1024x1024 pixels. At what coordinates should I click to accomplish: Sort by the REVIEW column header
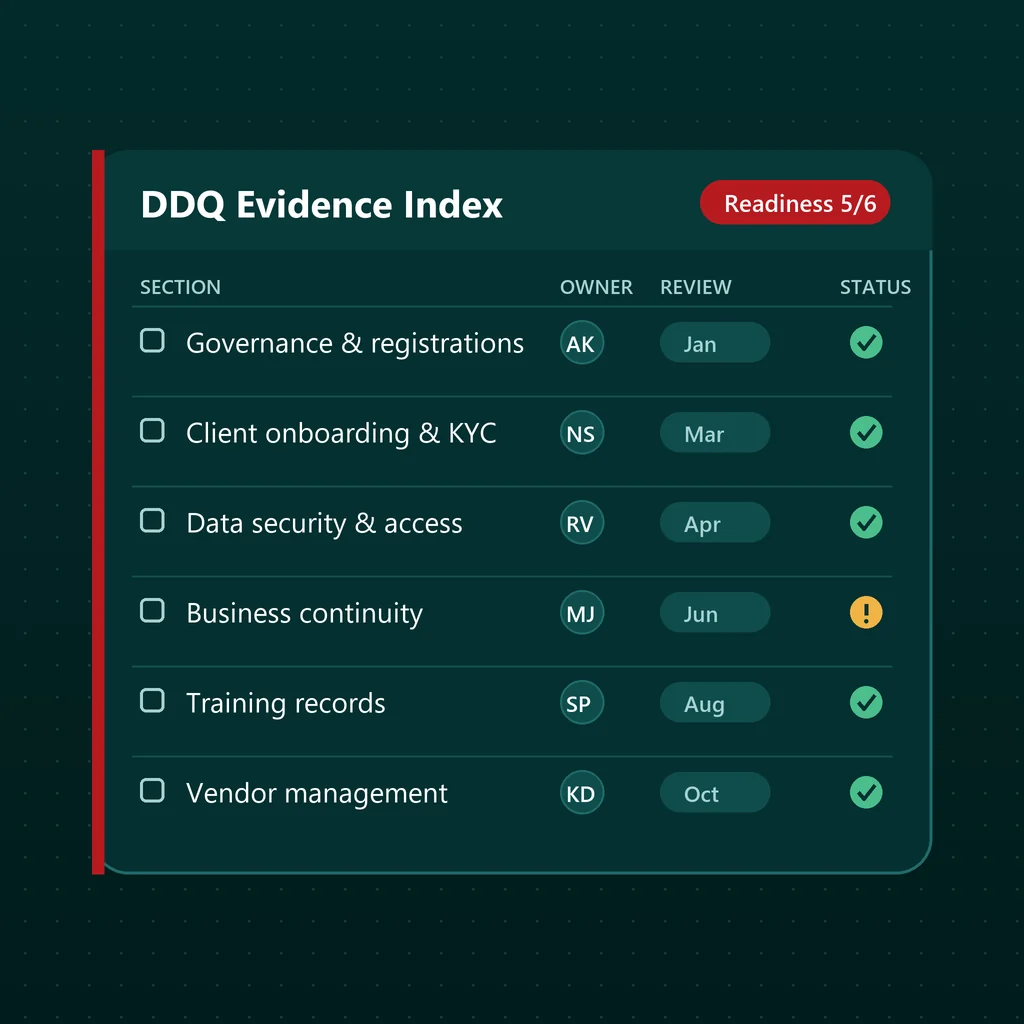(696, 287)
